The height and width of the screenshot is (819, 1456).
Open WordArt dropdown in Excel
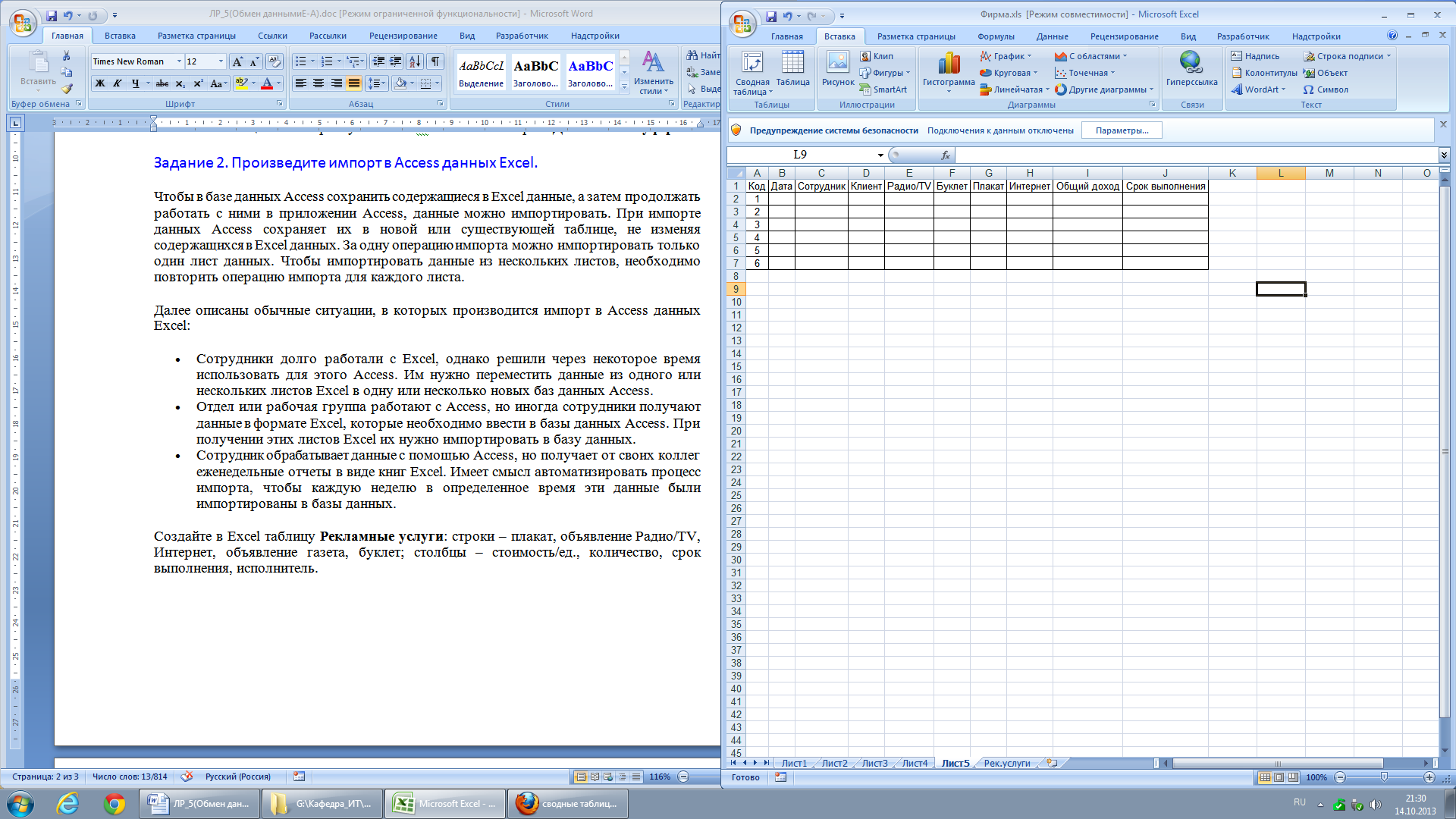click(1259, 89)
